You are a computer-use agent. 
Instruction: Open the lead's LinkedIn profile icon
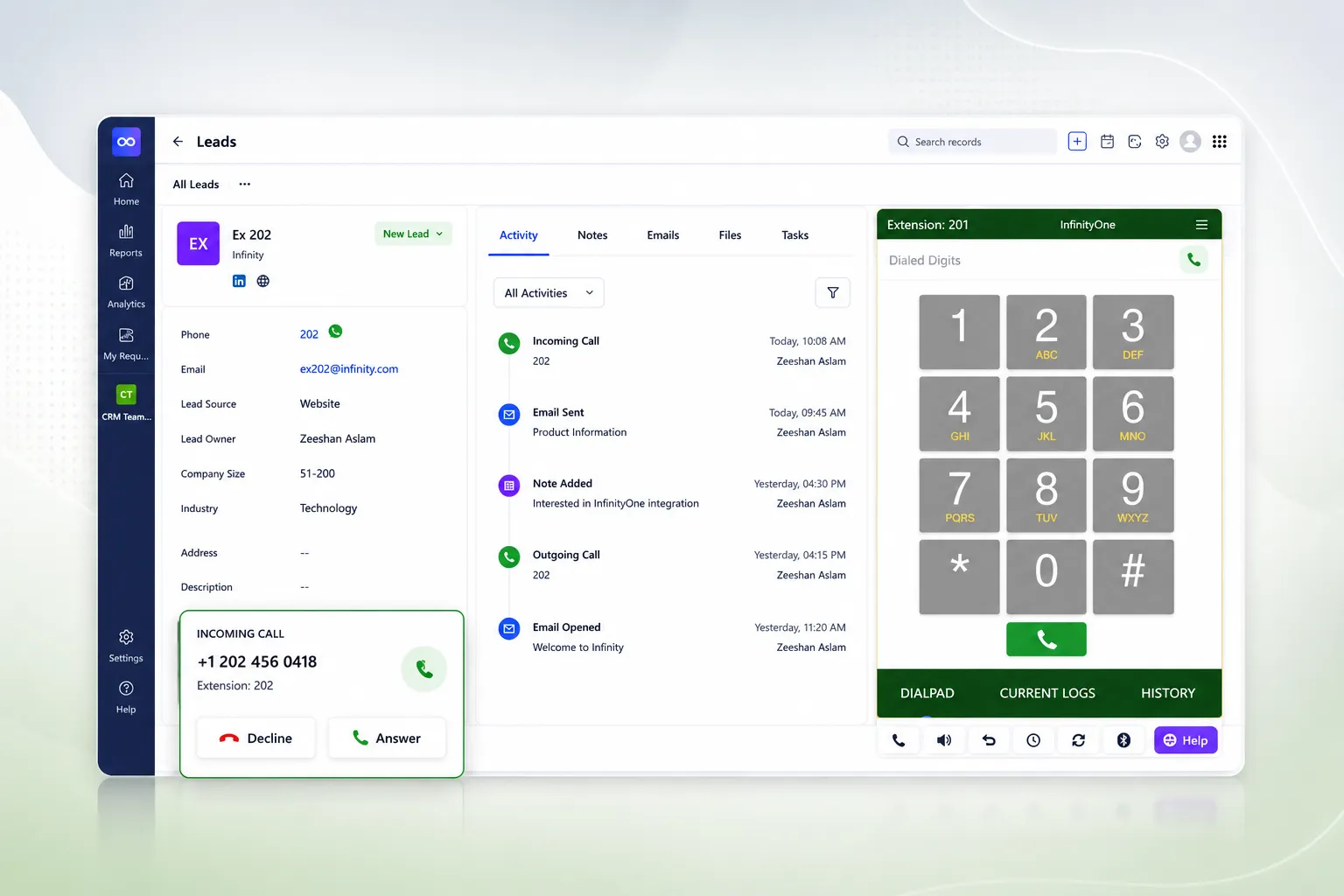(239, 281)
